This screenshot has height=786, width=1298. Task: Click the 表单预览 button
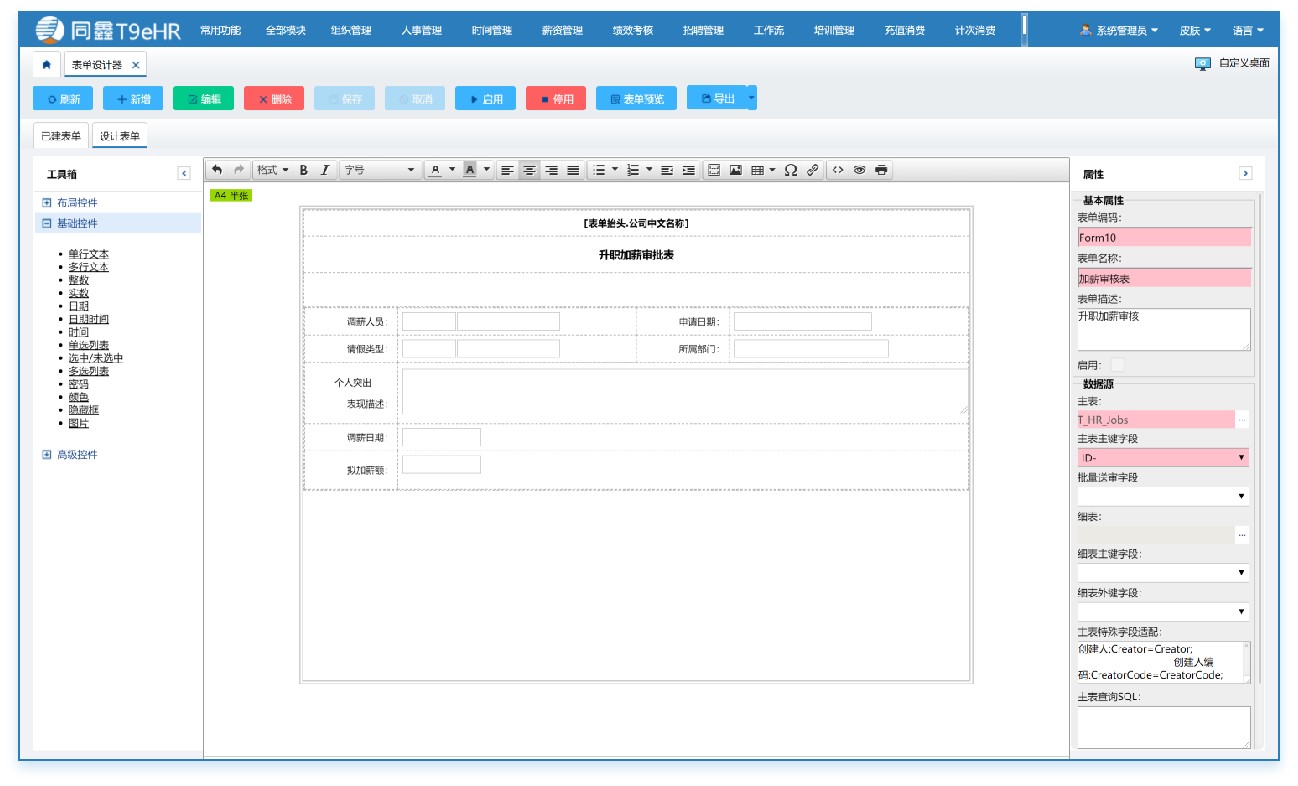click(636, 99)
